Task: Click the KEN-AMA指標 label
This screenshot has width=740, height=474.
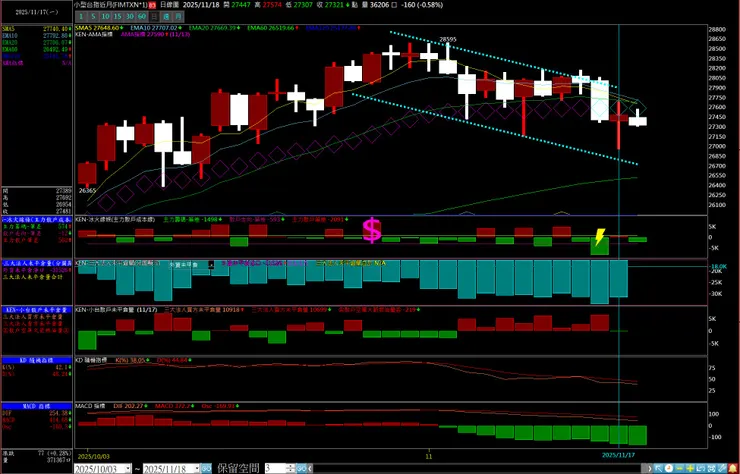Action: pos(93,34)
